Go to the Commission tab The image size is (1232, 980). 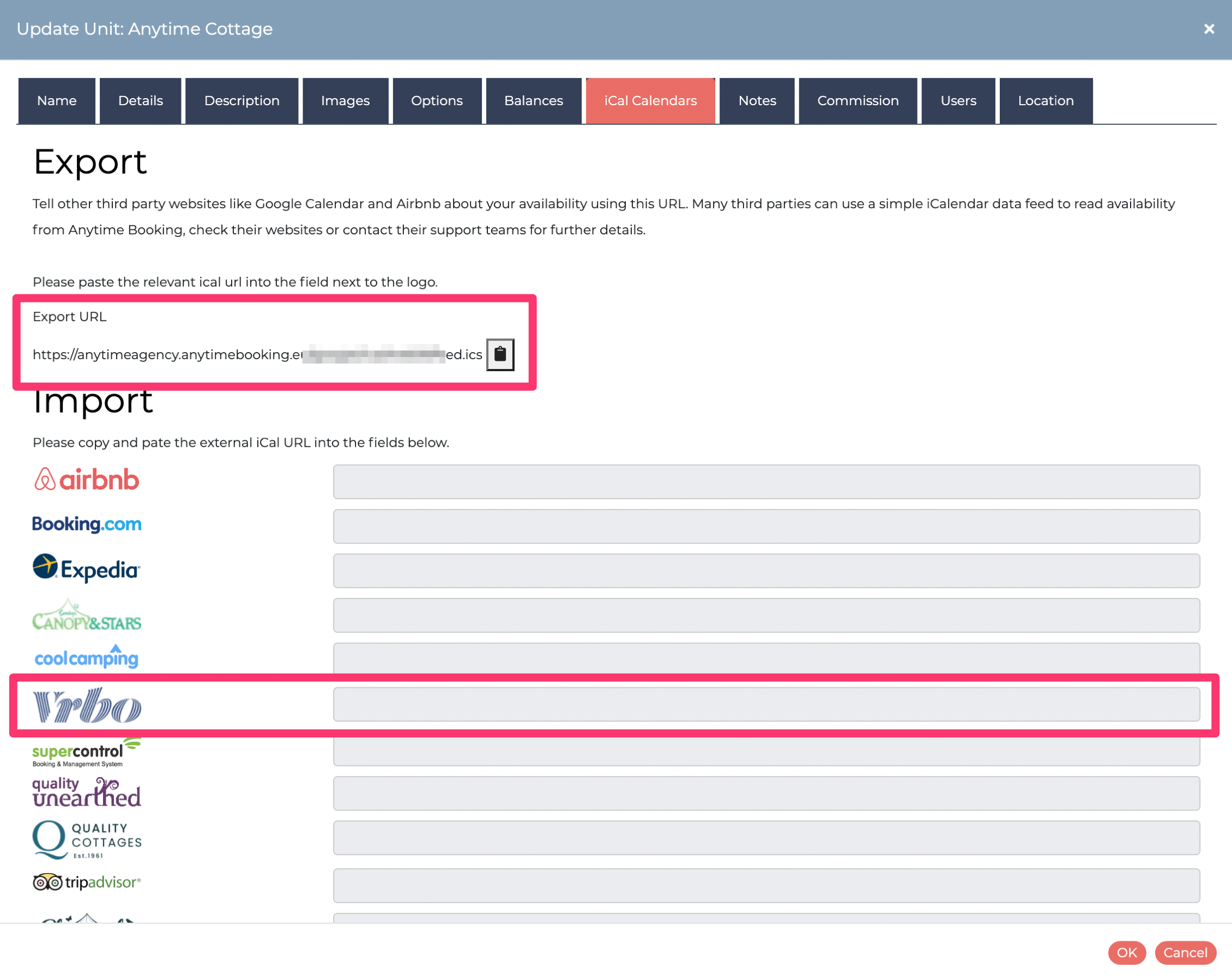857,101
